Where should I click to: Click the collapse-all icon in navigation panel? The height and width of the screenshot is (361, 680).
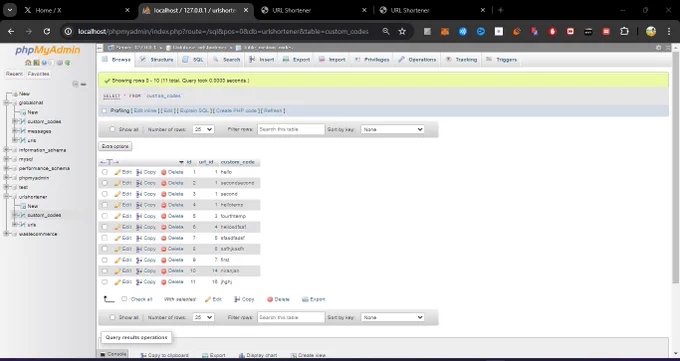tap(75, 84)
